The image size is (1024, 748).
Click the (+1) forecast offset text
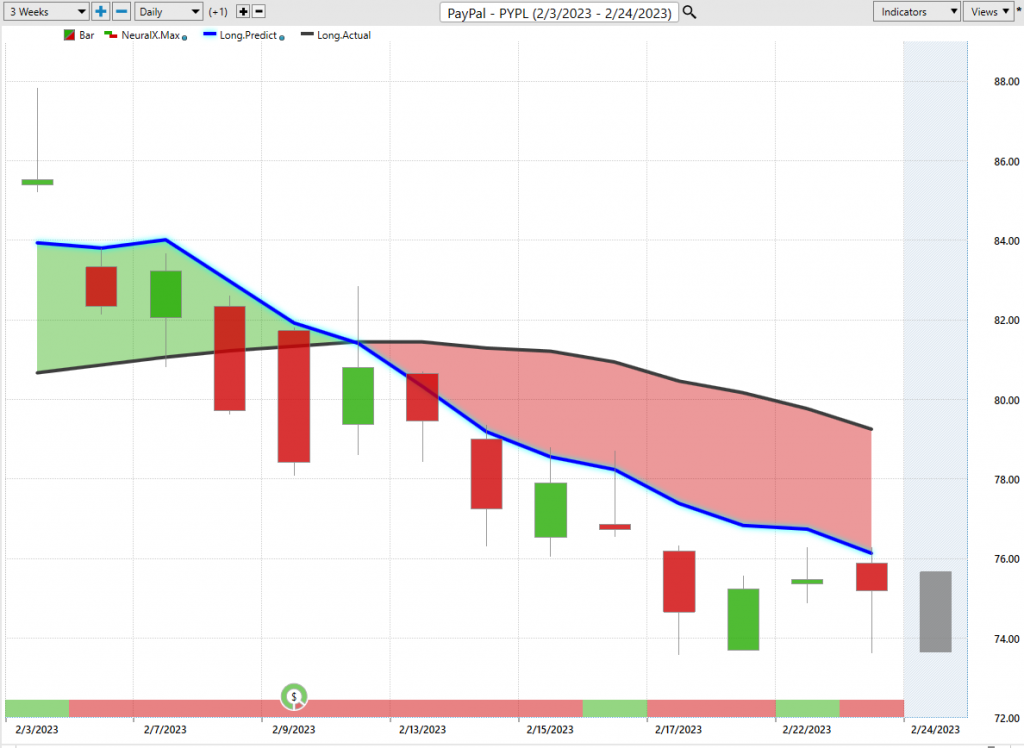tap(218, 12)
